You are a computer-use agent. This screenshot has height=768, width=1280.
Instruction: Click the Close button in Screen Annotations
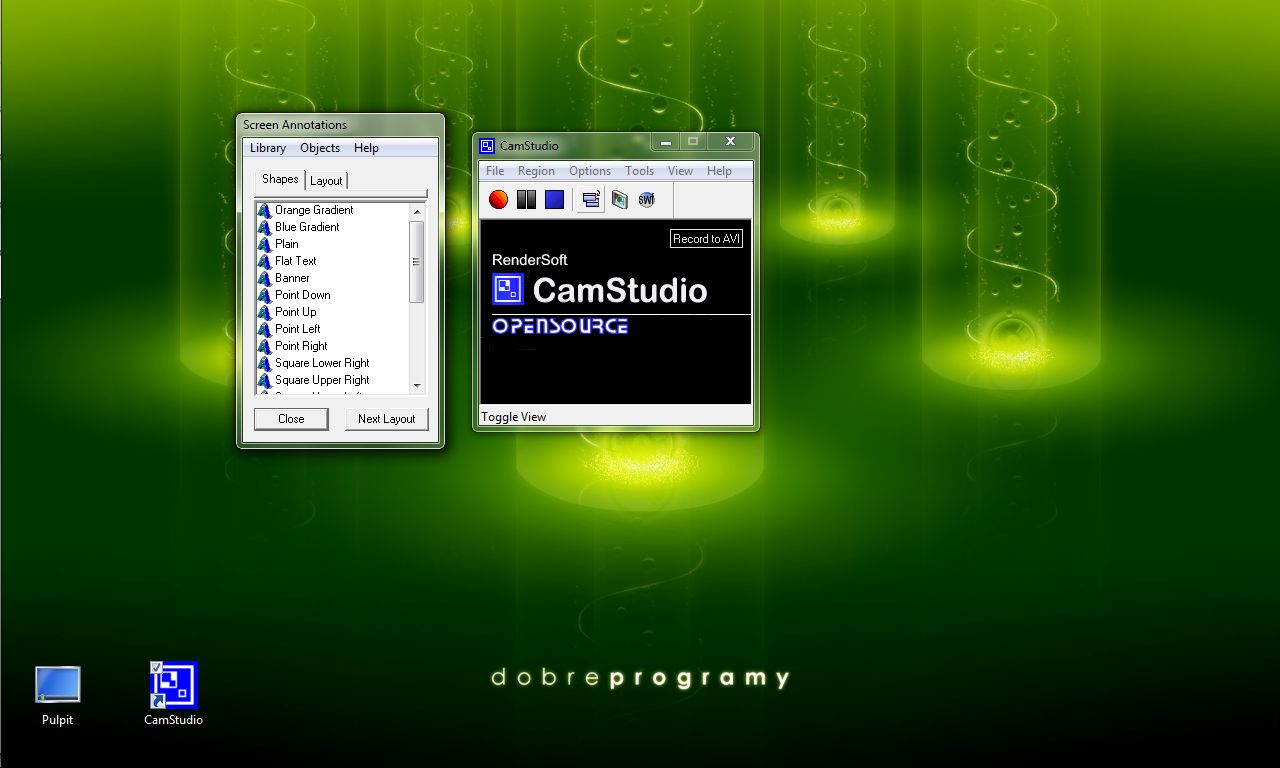tap(291, 419)
